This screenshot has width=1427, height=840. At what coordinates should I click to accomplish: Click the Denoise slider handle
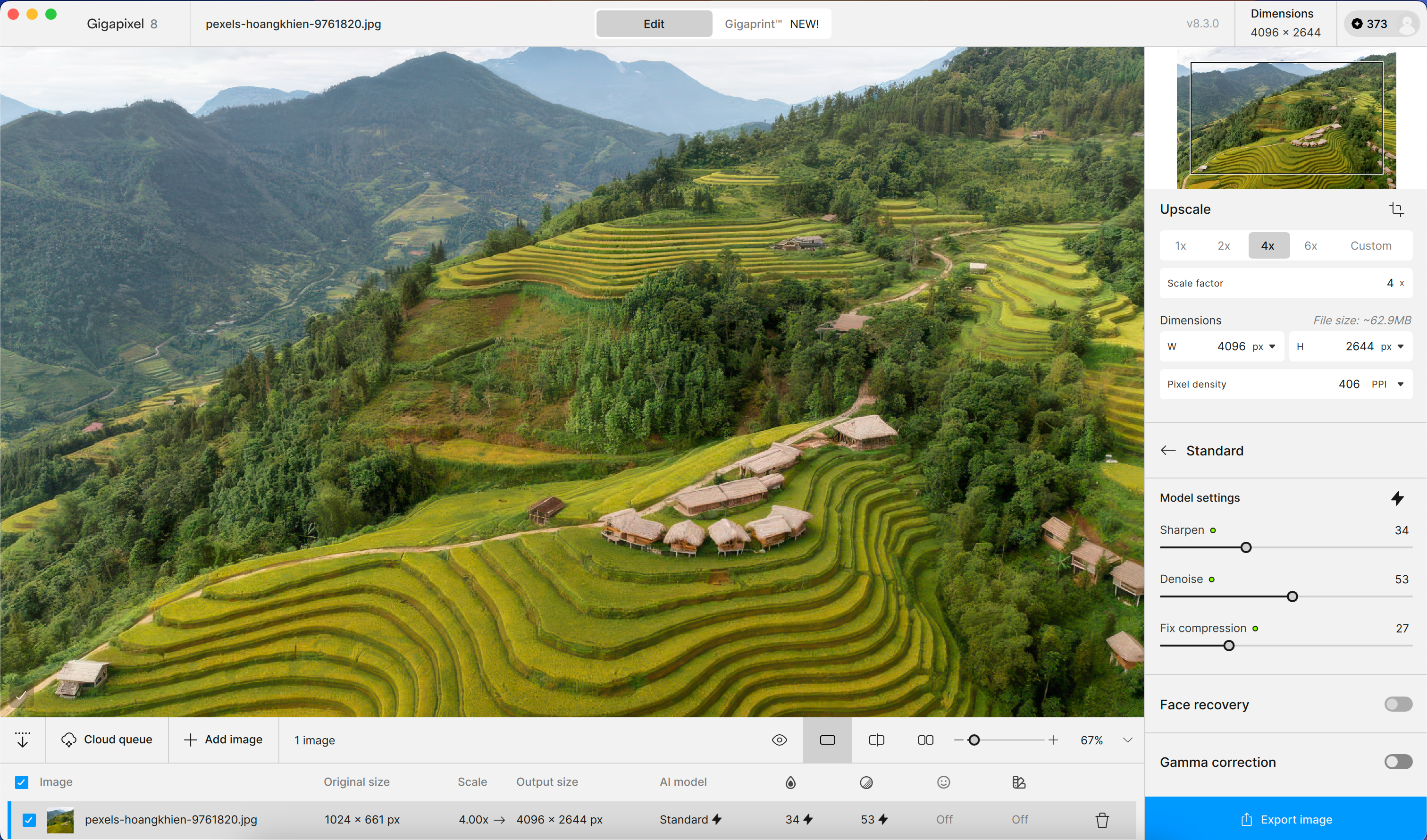click(x=1292, y=596)
